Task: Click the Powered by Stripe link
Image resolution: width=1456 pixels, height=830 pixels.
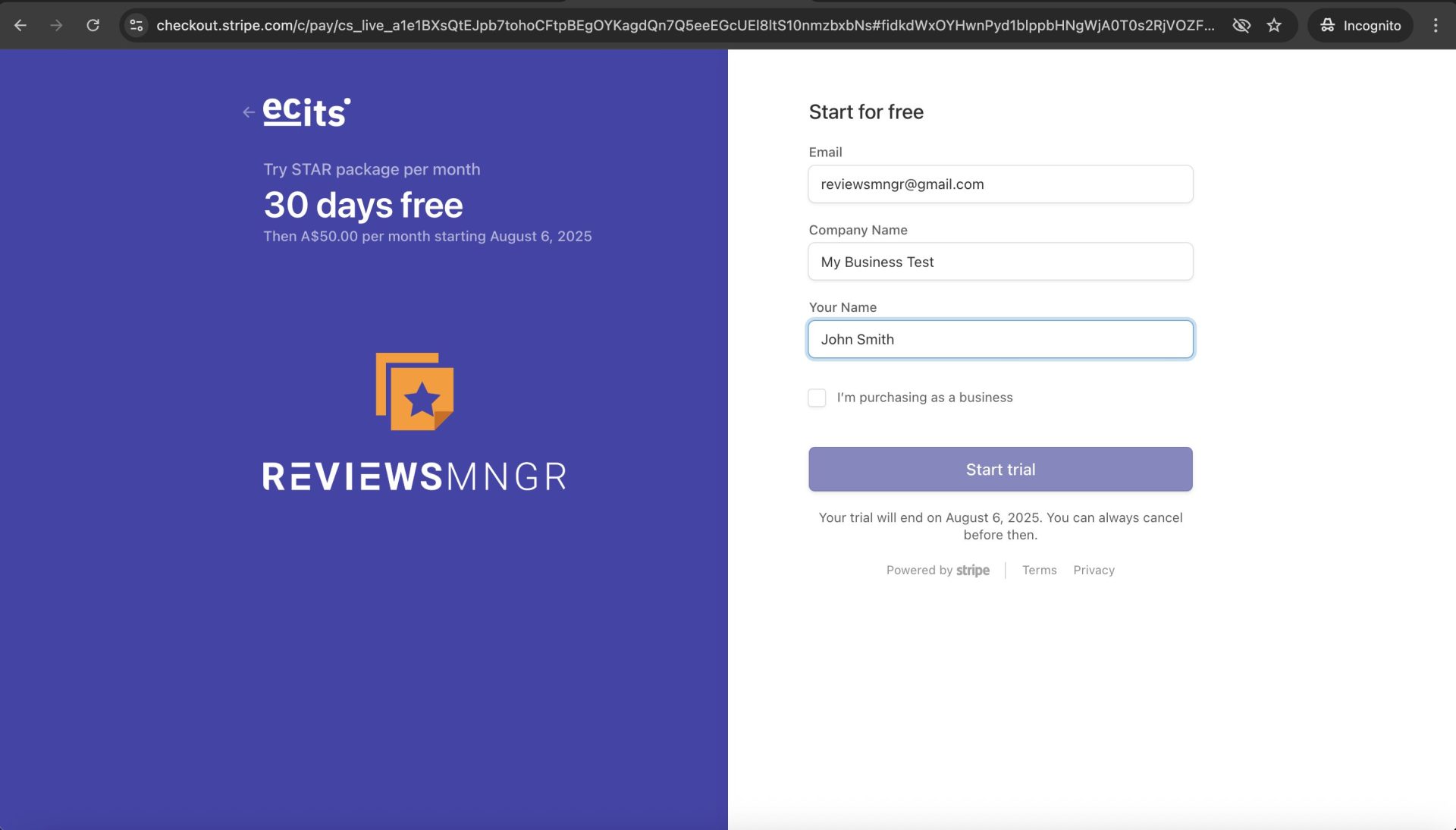Action: (937, 570)
